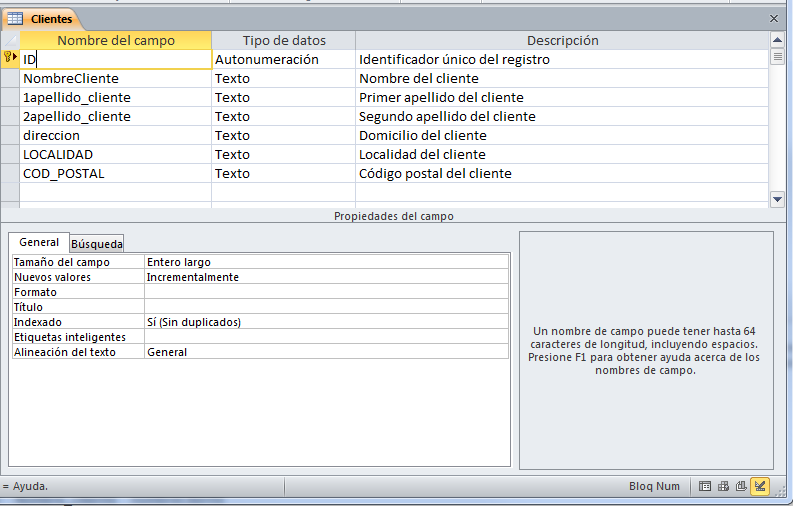
Task: Close the Clientes table tab
Action: [x=773, y=19]
